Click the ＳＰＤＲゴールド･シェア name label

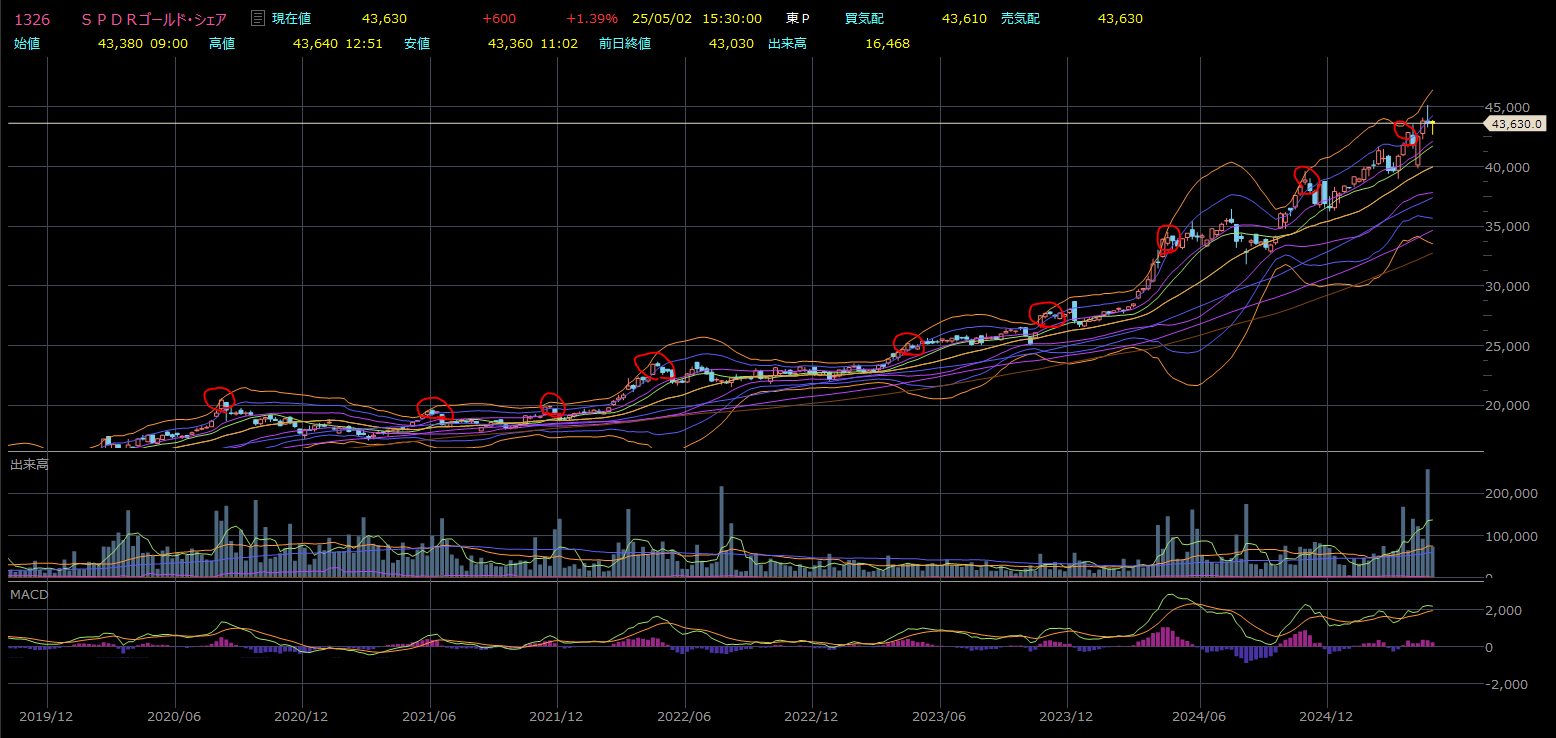click(x=154, y=19)
